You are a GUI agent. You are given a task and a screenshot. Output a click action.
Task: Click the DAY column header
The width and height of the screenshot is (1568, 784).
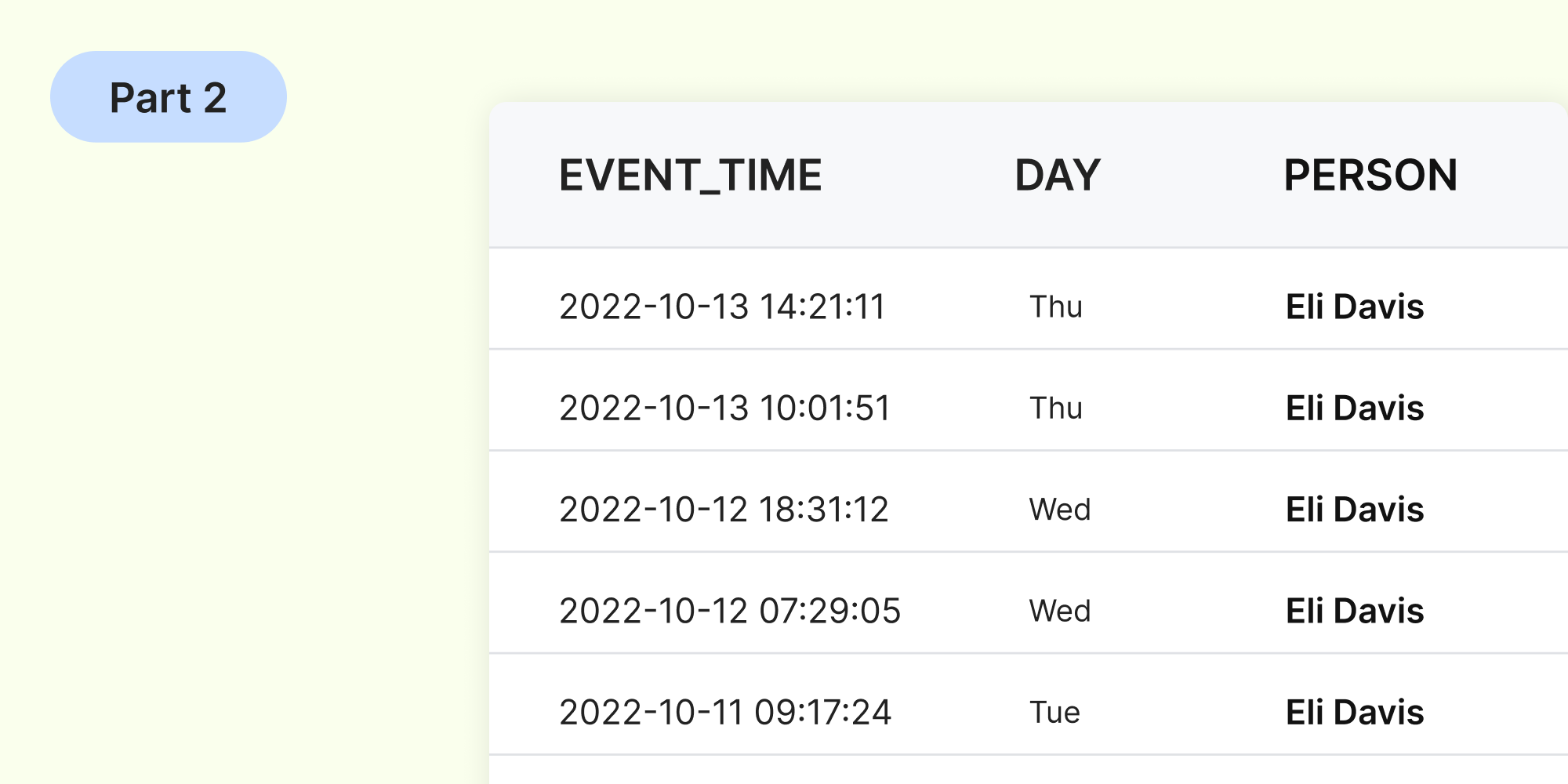point(1058,175)
